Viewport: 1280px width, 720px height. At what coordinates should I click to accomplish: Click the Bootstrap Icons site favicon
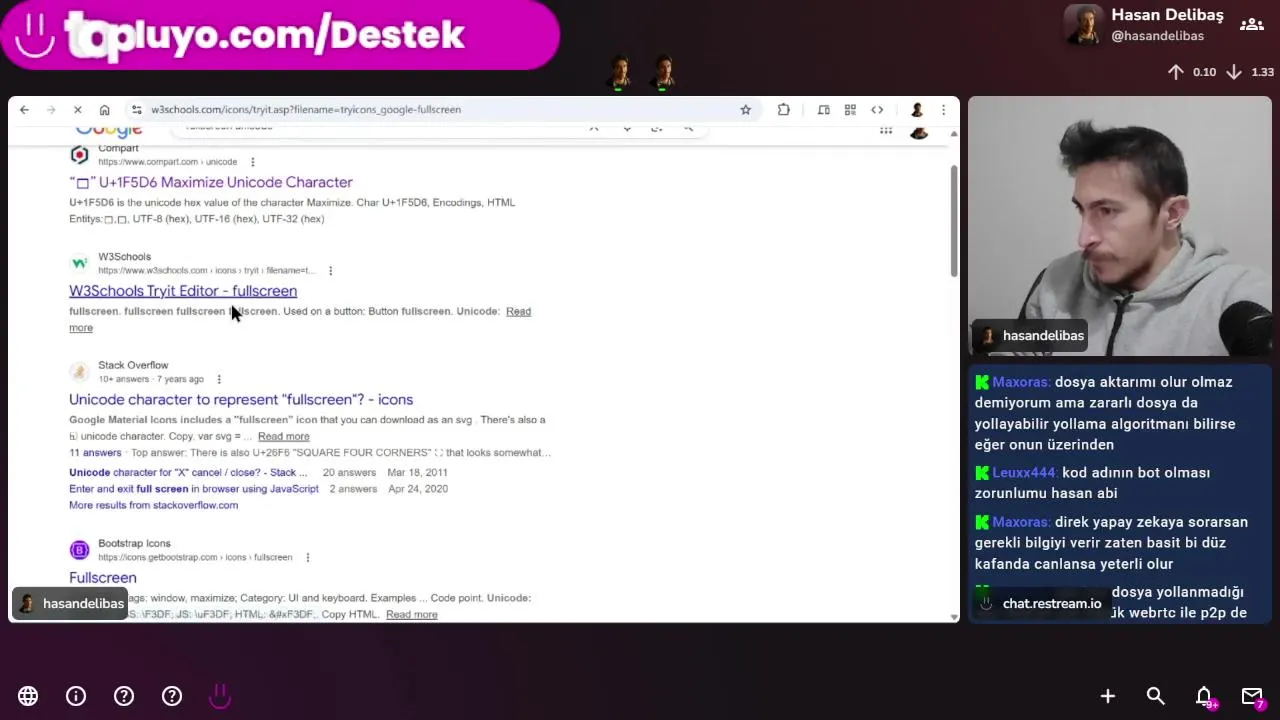point(79,550)
